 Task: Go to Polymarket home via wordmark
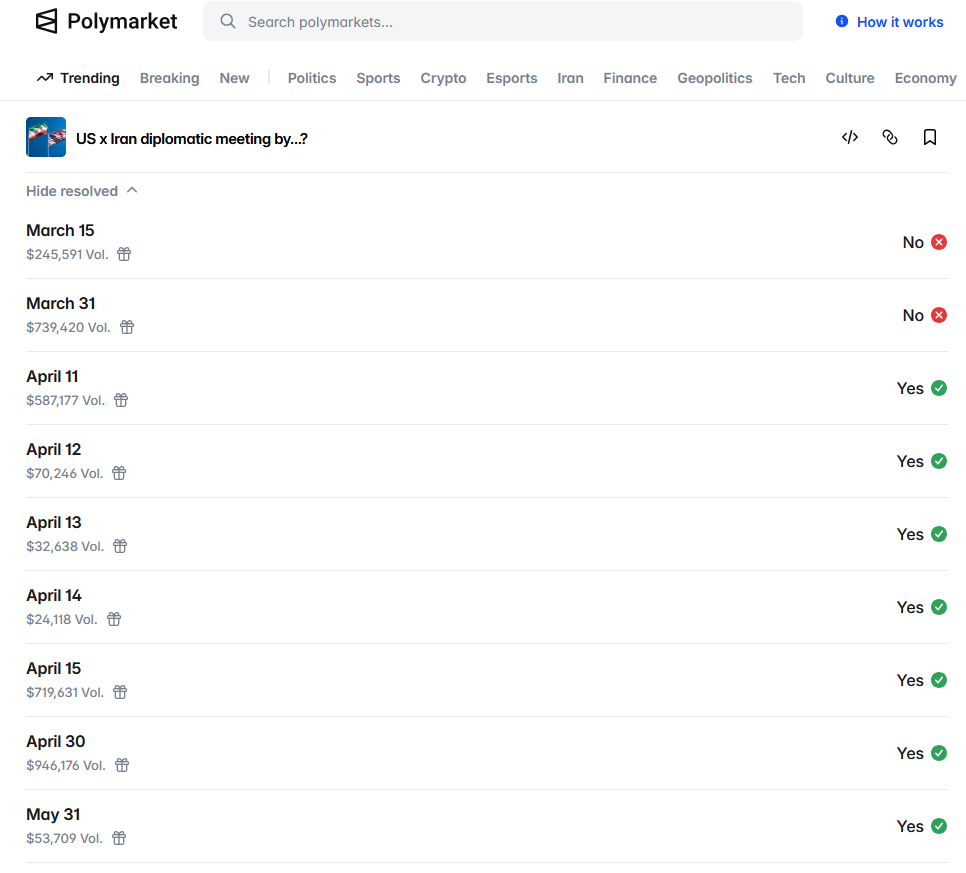122,22
